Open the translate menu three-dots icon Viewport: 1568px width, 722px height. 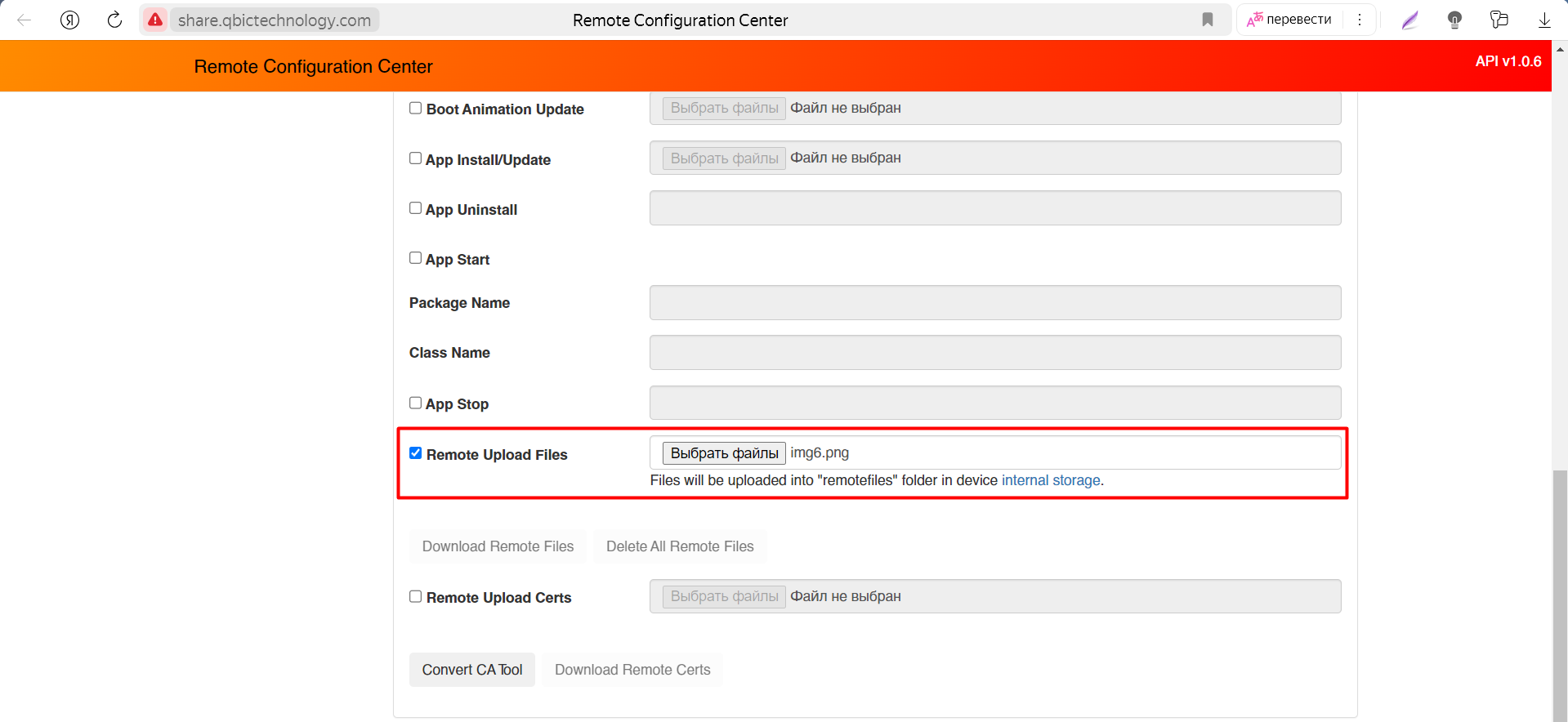click(1360, 20)
